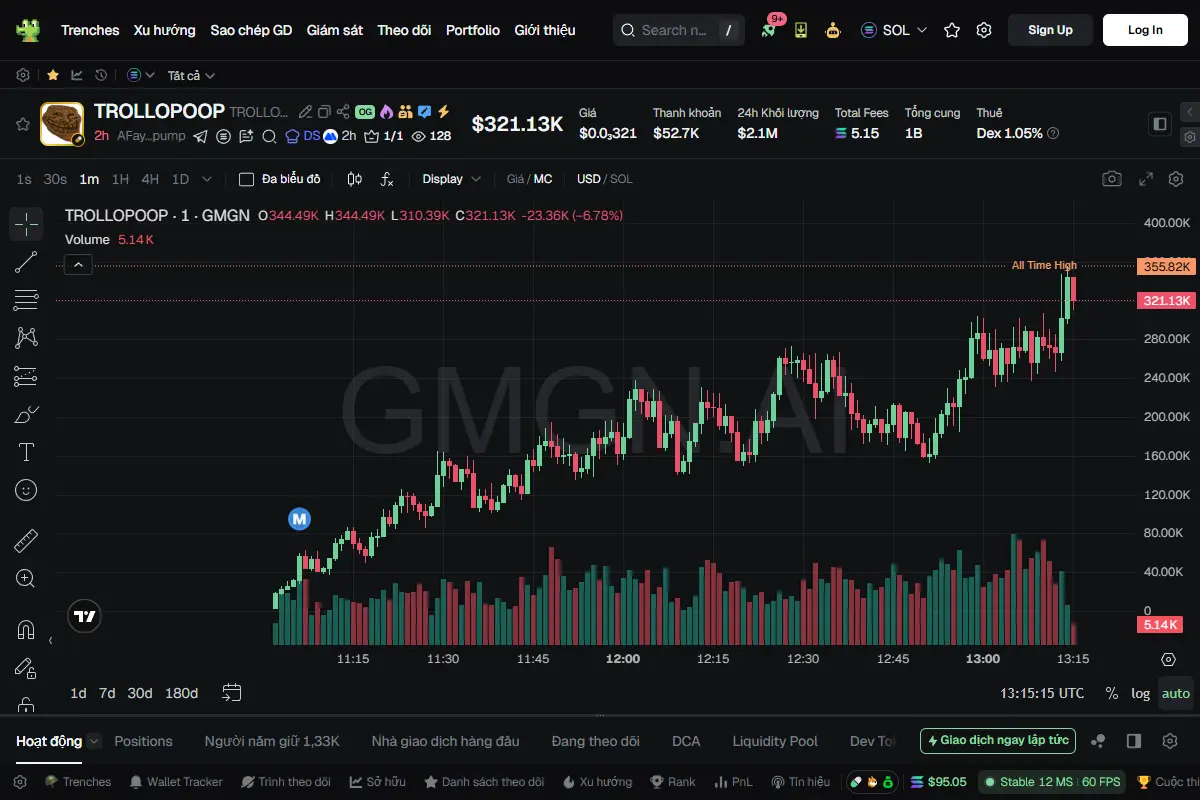Favorite TROLLOPOOP with the star toggle
The image size is (1200, 800).
(22, 124)
